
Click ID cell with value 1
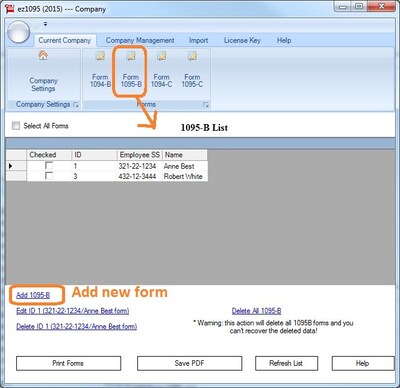click(x=94, y=166)
